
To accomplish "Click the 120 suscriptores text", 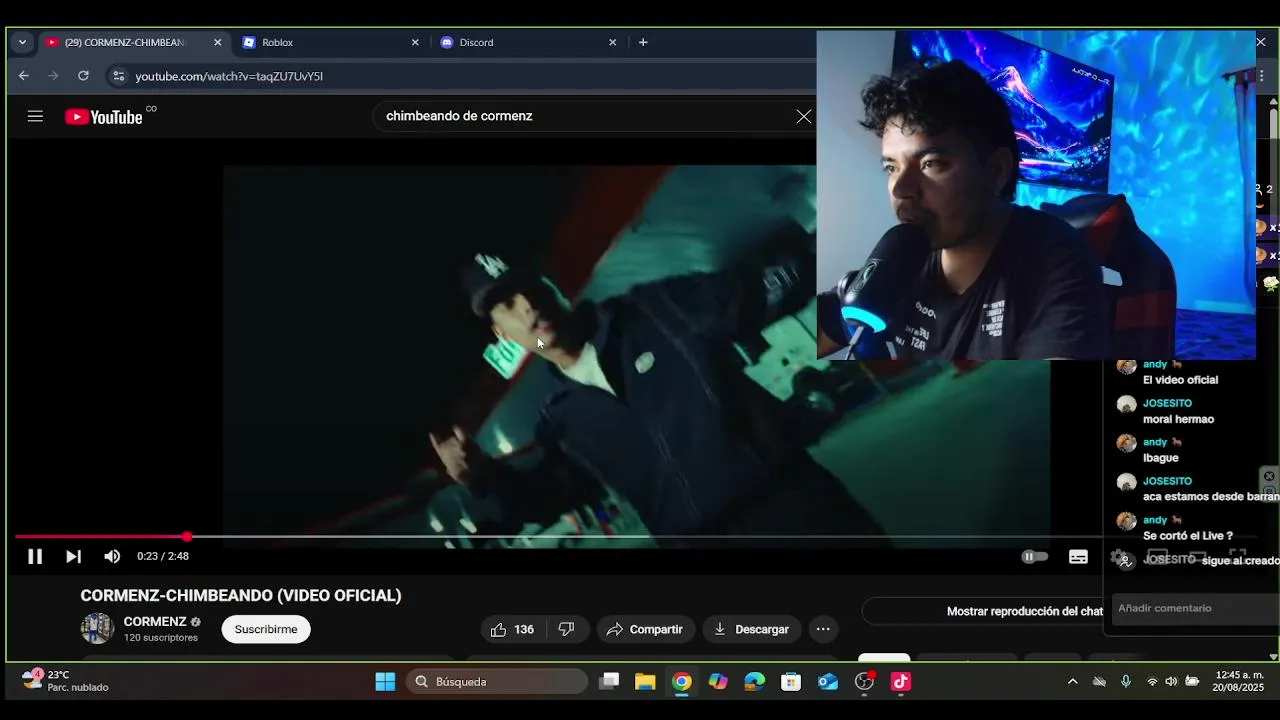I will [161, 638].
